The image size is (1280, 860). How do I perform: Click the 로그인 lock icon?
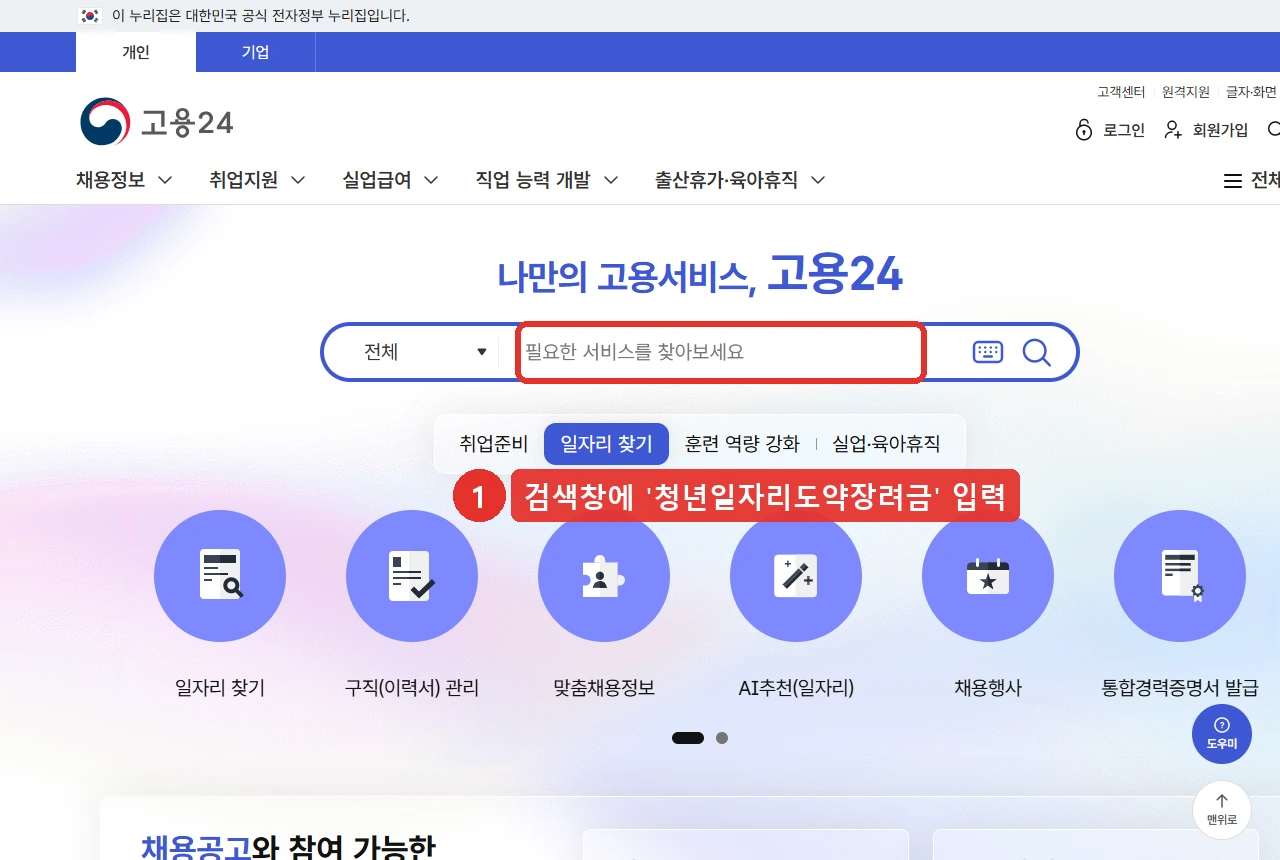pyautogui.click(x=1084, y=130)
